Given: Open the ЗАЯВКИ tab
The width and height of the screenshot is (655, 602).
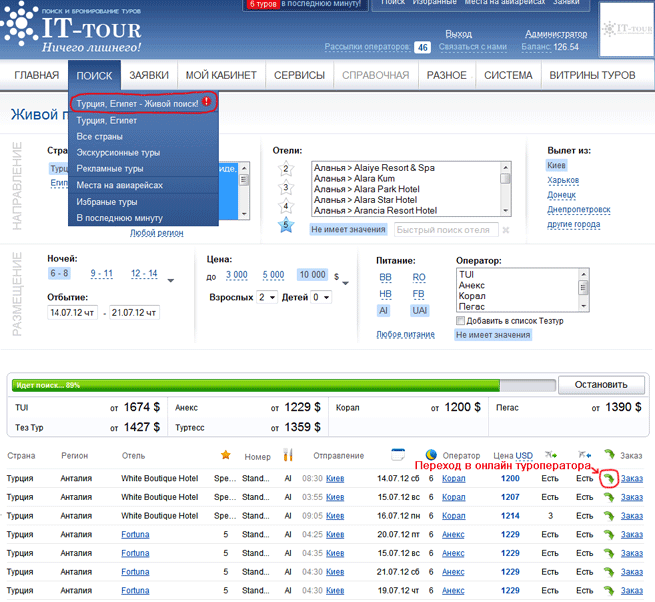Looking at the screenshot, I should [149, 75].
